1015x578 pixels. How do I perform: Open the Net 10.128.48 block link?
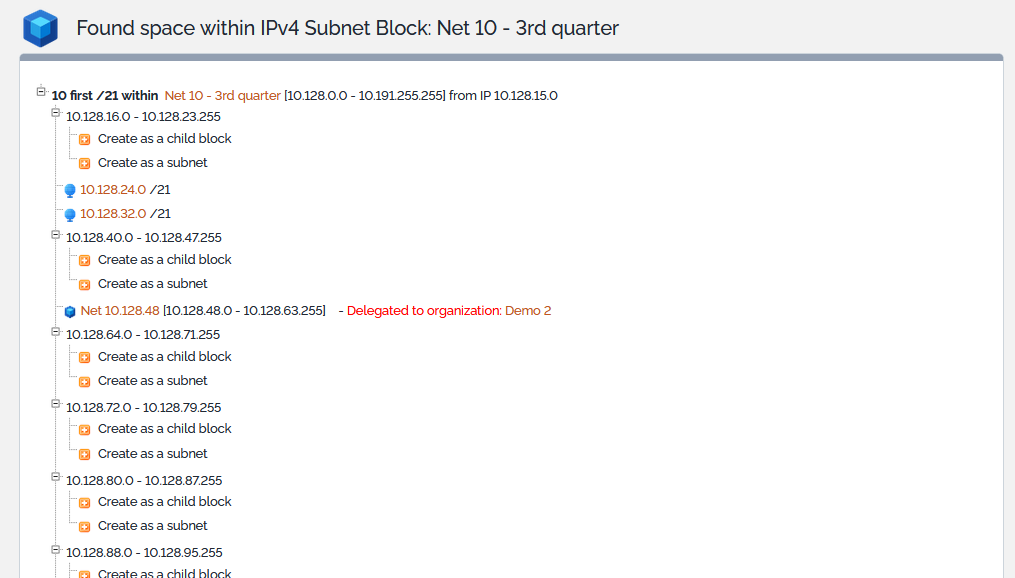coord(120,311)
